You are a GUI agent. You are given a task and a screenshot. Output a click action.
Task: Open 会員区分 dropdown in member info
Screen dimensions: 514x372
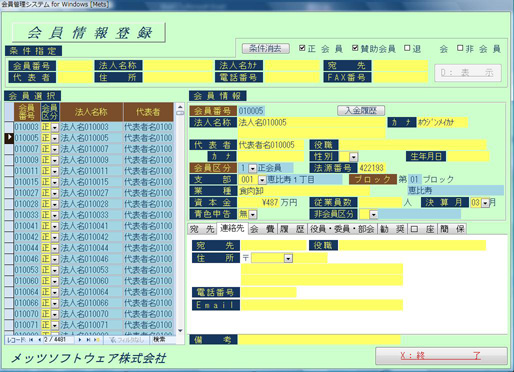click(x=252, y=168)
